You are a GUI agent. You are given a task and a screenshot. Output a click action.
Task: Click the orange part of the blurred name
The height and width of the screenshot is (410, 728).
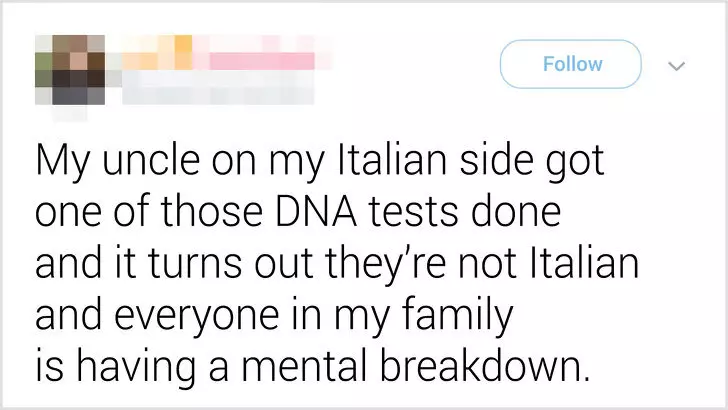[158, 53]
